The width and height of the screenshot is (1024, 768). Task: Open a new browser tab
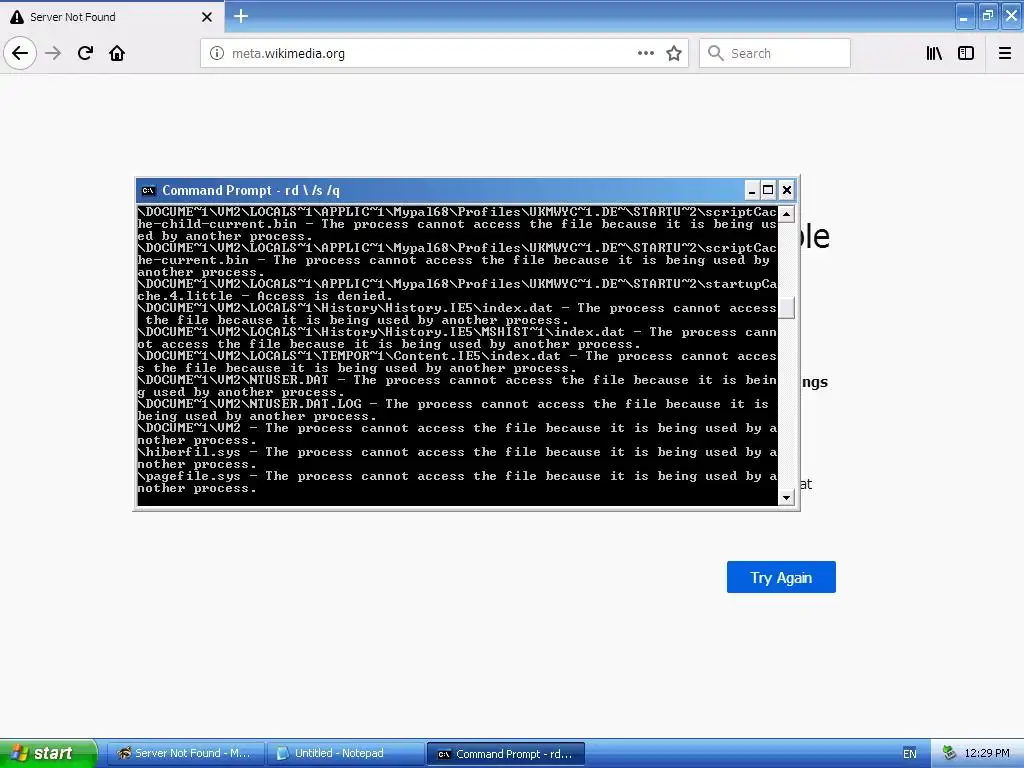[x=240, y=16]
